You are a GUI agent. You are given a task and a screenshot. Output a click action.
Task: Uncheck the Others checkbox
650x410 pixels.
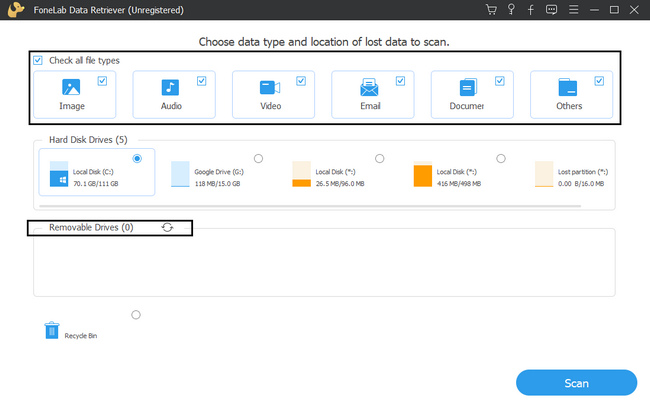(x=599, y=81)
